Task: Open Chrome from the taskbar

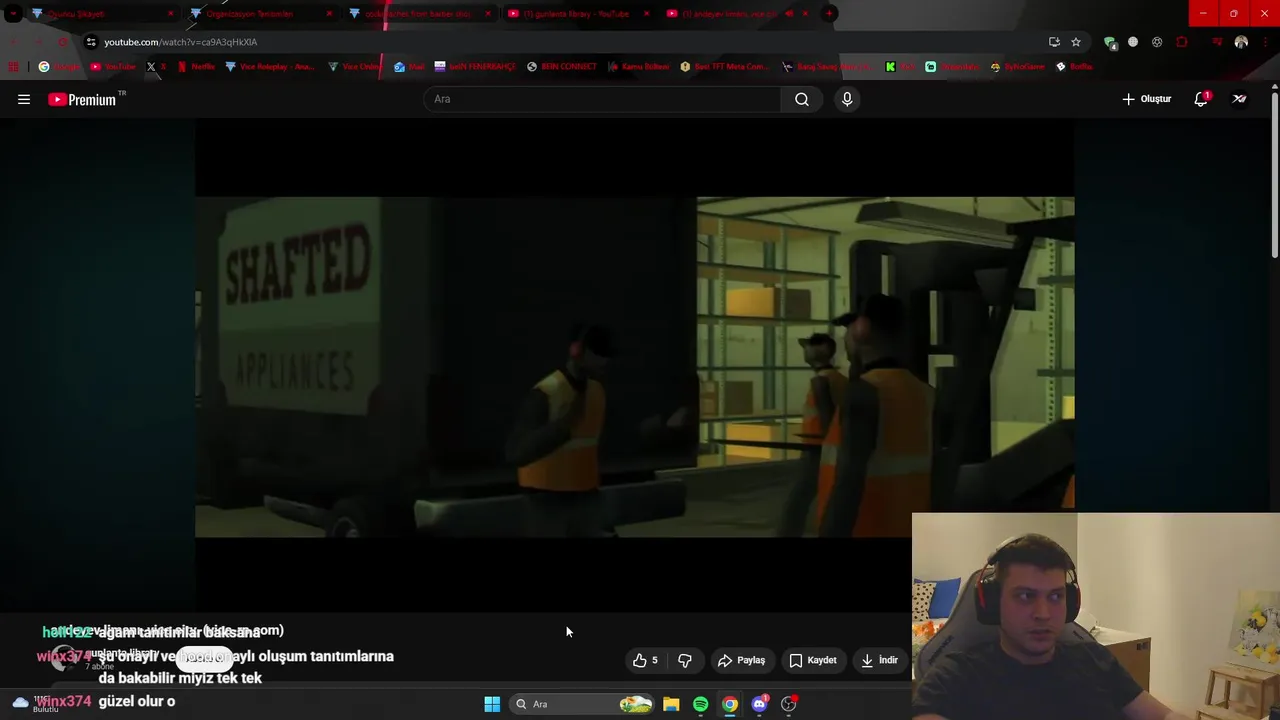Action: point(730,704)
